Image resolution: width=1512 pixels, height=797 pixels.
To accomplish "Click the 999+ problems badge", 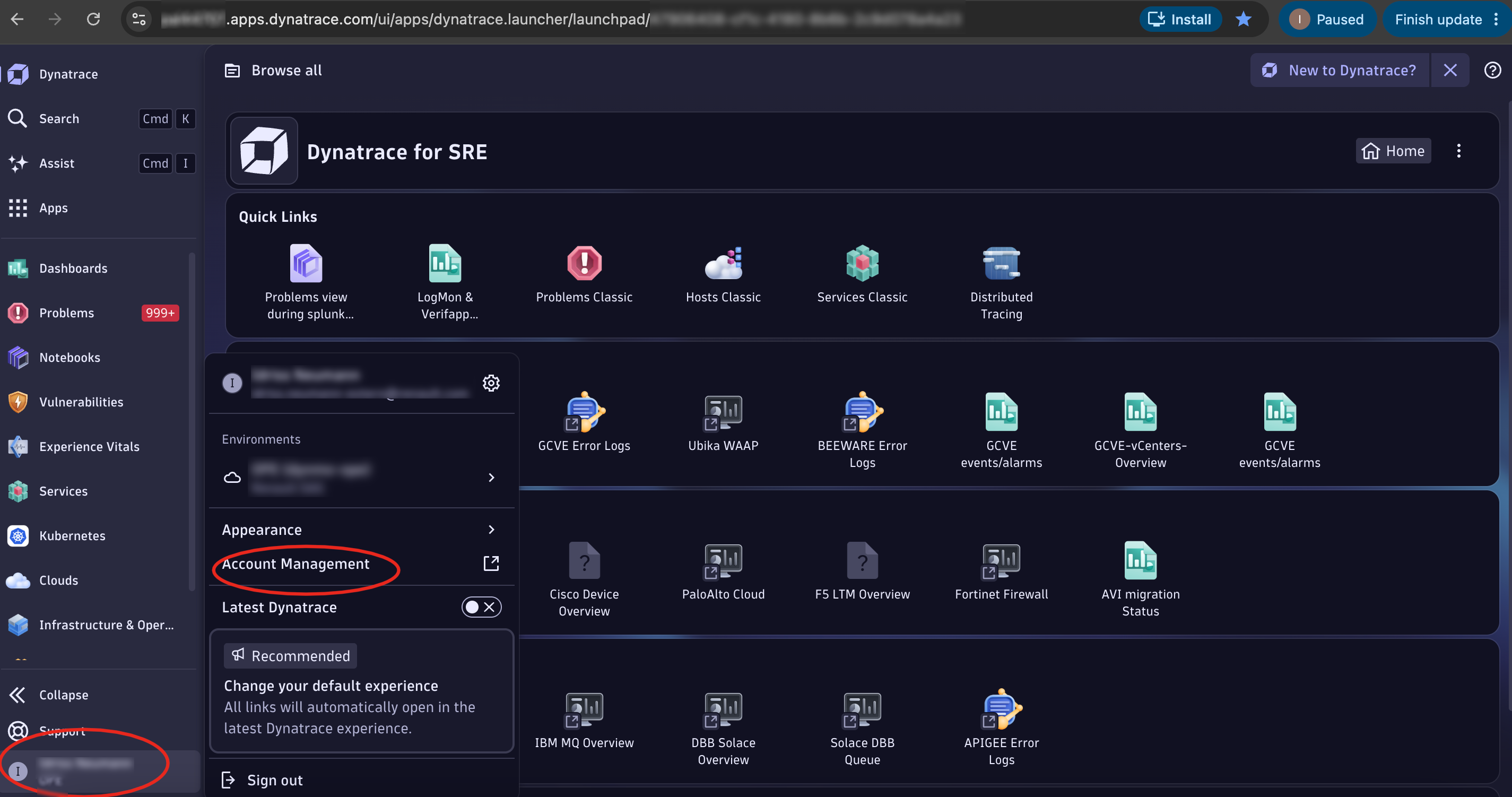I will coord(160,313).
